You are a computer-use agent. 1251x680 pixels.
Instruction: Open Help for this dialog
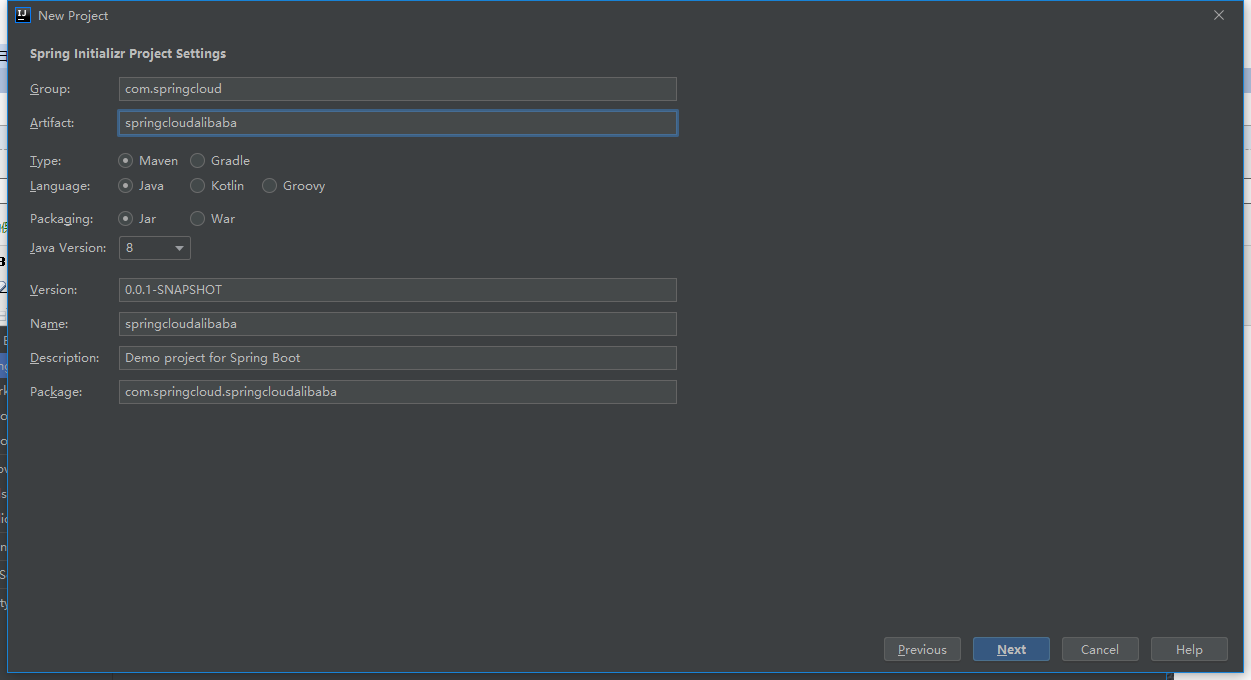pyautogui.click(x=1189, y=649)
